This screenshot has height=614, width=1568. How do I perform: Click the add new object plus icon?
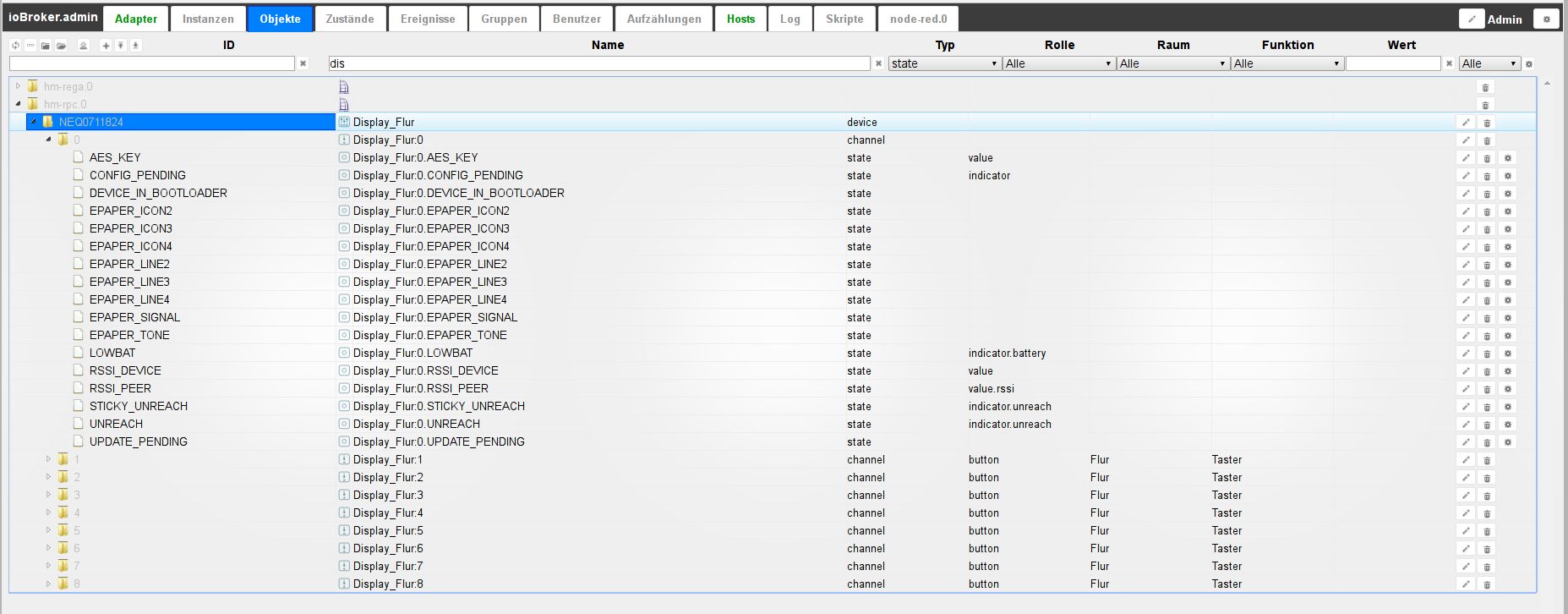pos(106,46)
